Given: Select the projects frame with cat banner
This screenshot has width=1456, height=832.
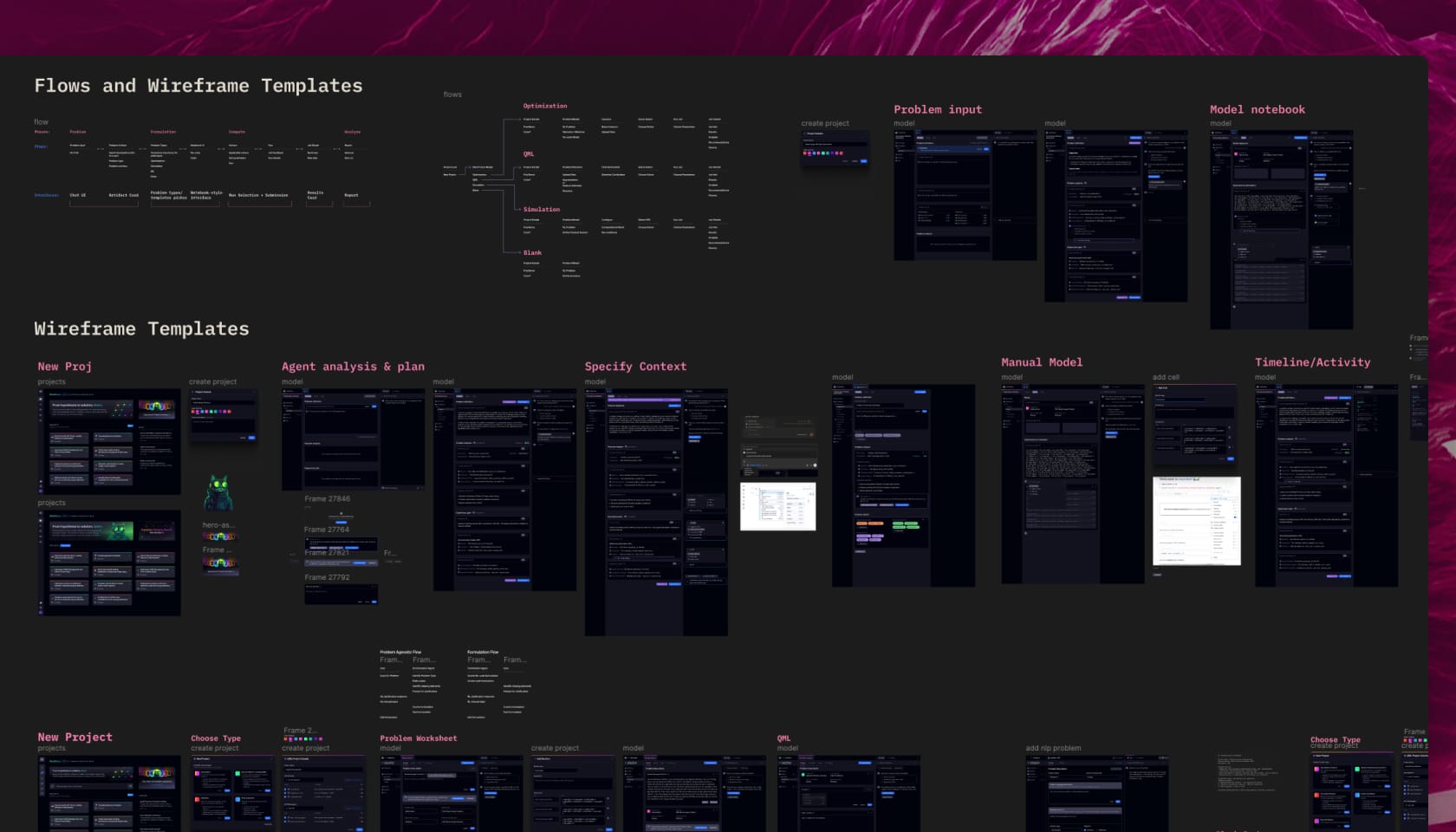Looking at the screenshot, I should point(109,562).
